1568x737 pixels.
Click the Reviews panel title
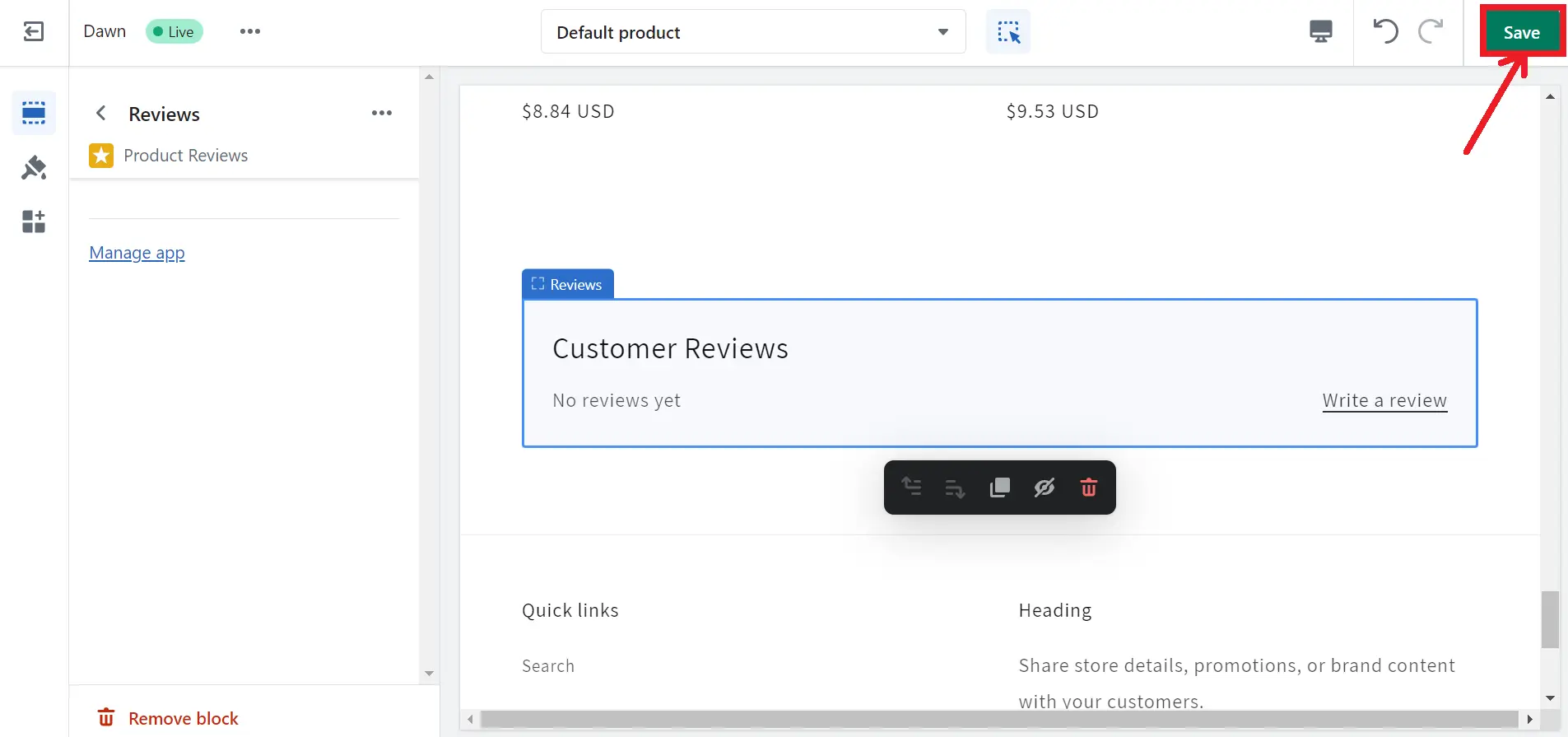[x=165, y=114]
